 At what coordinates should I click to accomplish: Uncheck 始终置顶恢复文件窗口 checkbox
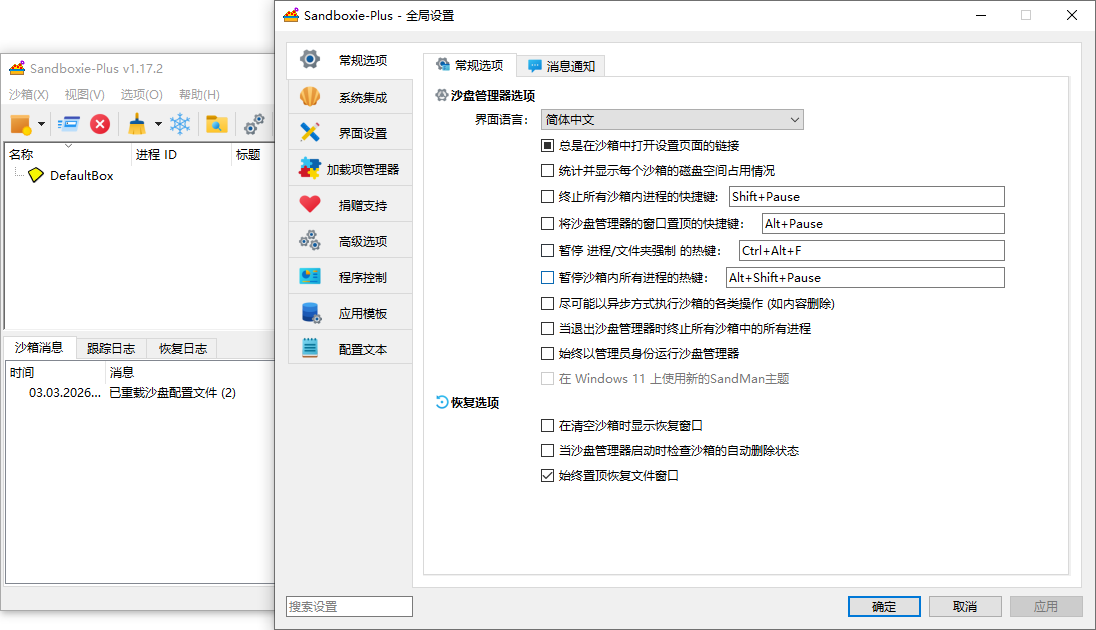(x=547, y=476)
